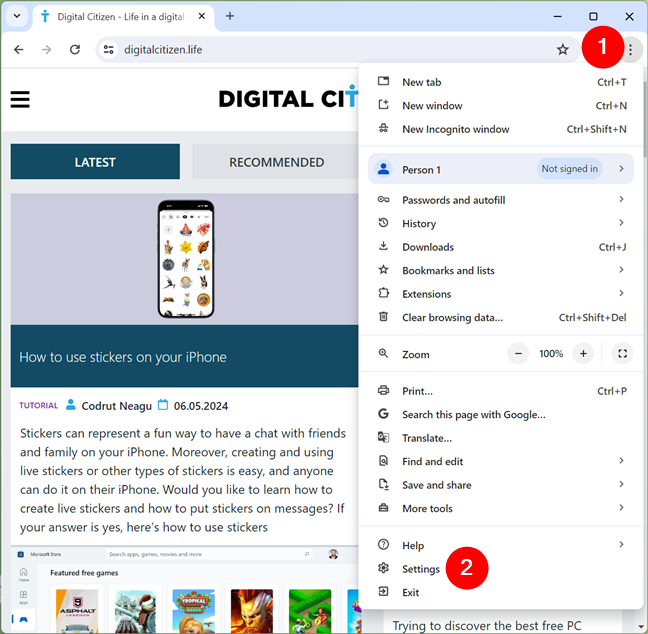Select Search this page with Google
This screenshot has width=648, height=634.
[501, 414]
